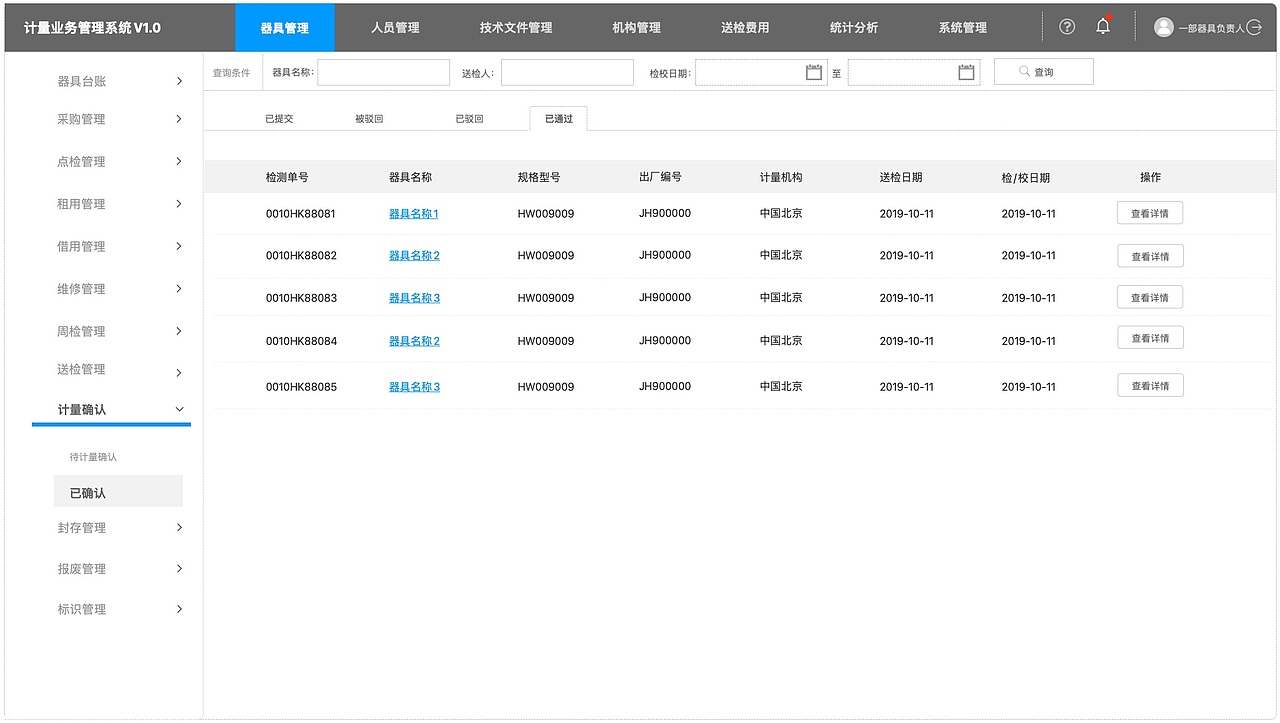This screenshot has width=1280, height=723.
Task: Click the 出厂编号 column header
Action: [660, 177]
